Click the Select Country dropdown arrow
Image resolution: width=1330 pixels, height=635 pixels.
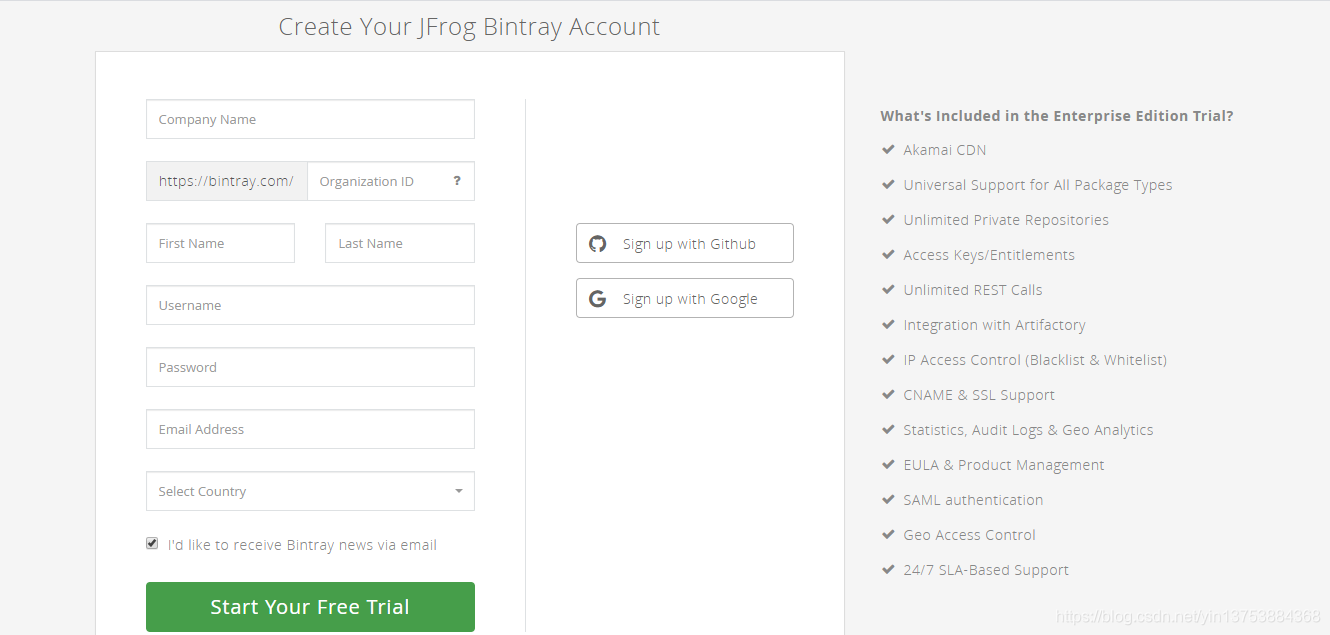click(x=458, y=491)
